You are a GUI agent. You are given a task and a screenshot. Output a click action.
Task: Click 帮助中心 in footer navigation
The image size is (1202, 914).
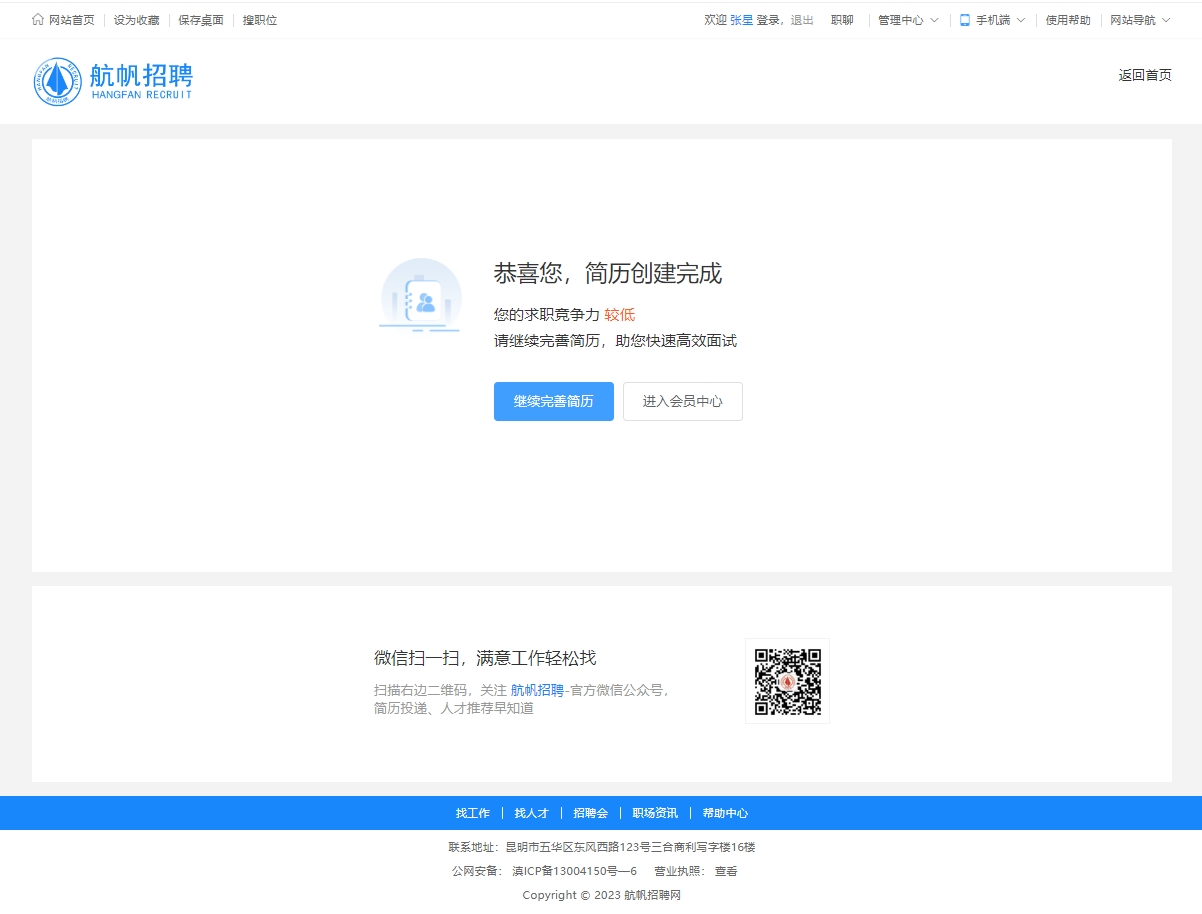point(725,813)
